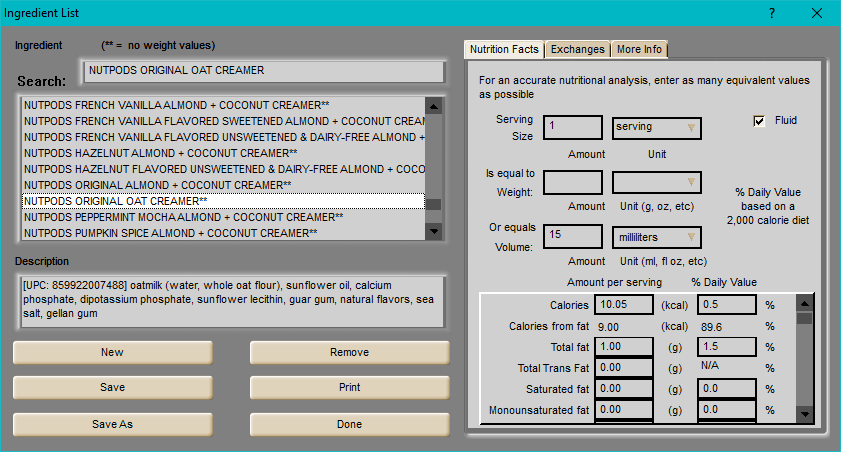
Task: Click the Saturated fat amount field
Action: (x=624, y=389)
